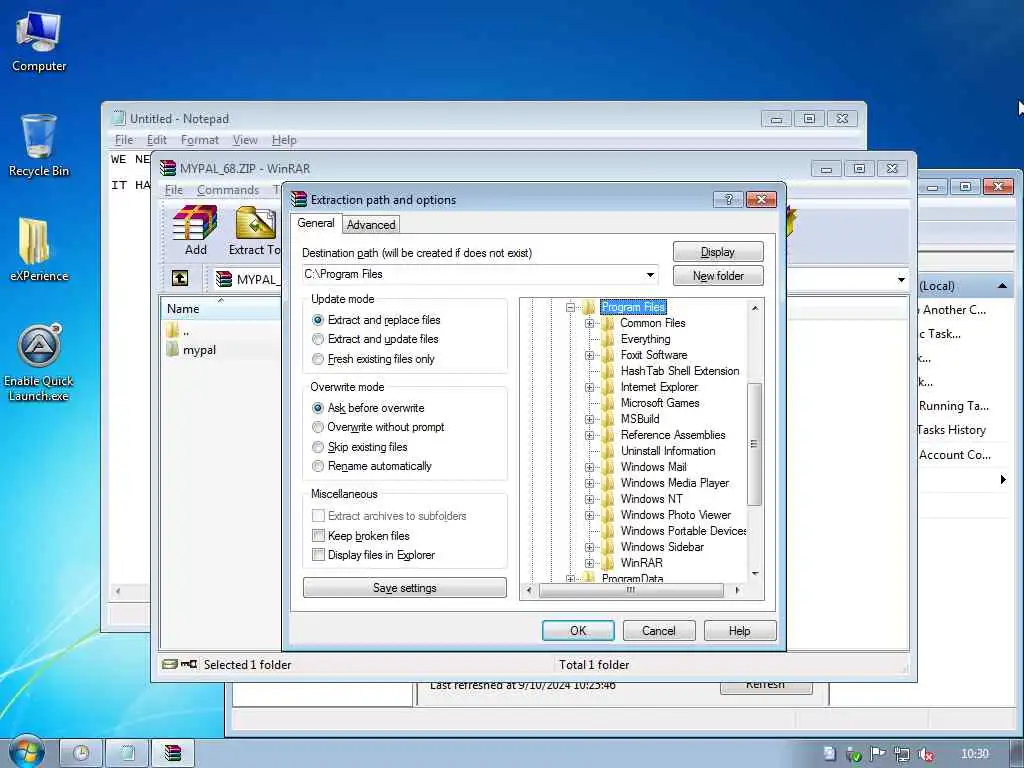Click OK to start extraction
This screenshot has width=1024, height=768.
[x=578, y=631]
